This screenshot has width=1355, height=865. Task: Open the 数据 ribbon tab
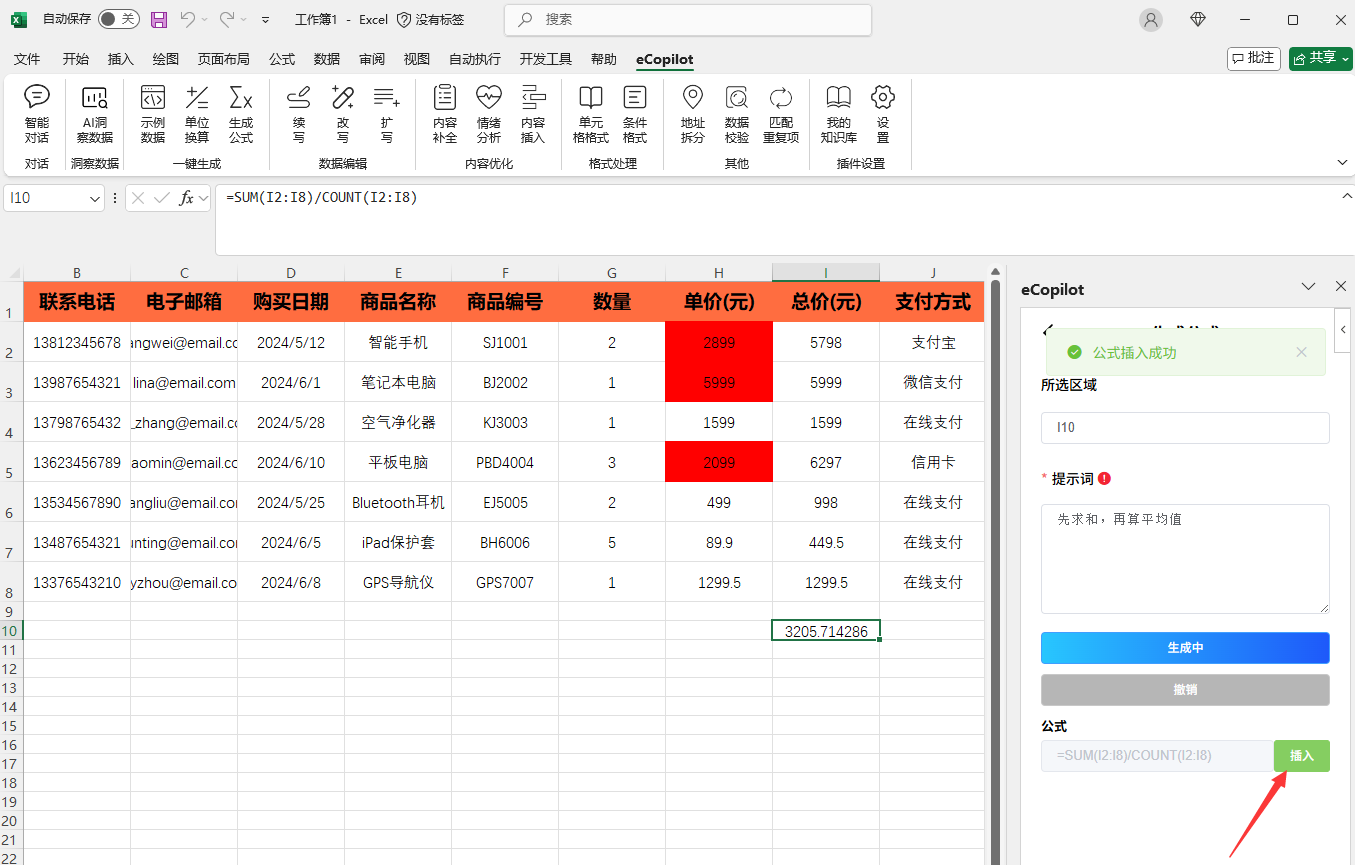click(327, 59)
